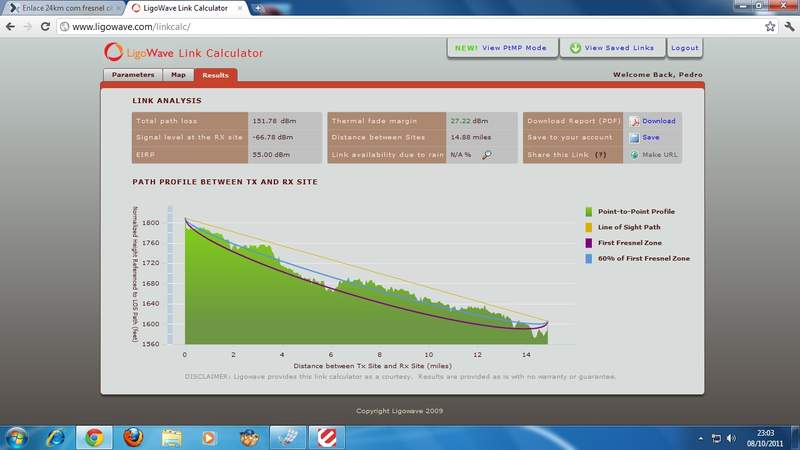Click View PtMP Mode button

pos(503,48)
